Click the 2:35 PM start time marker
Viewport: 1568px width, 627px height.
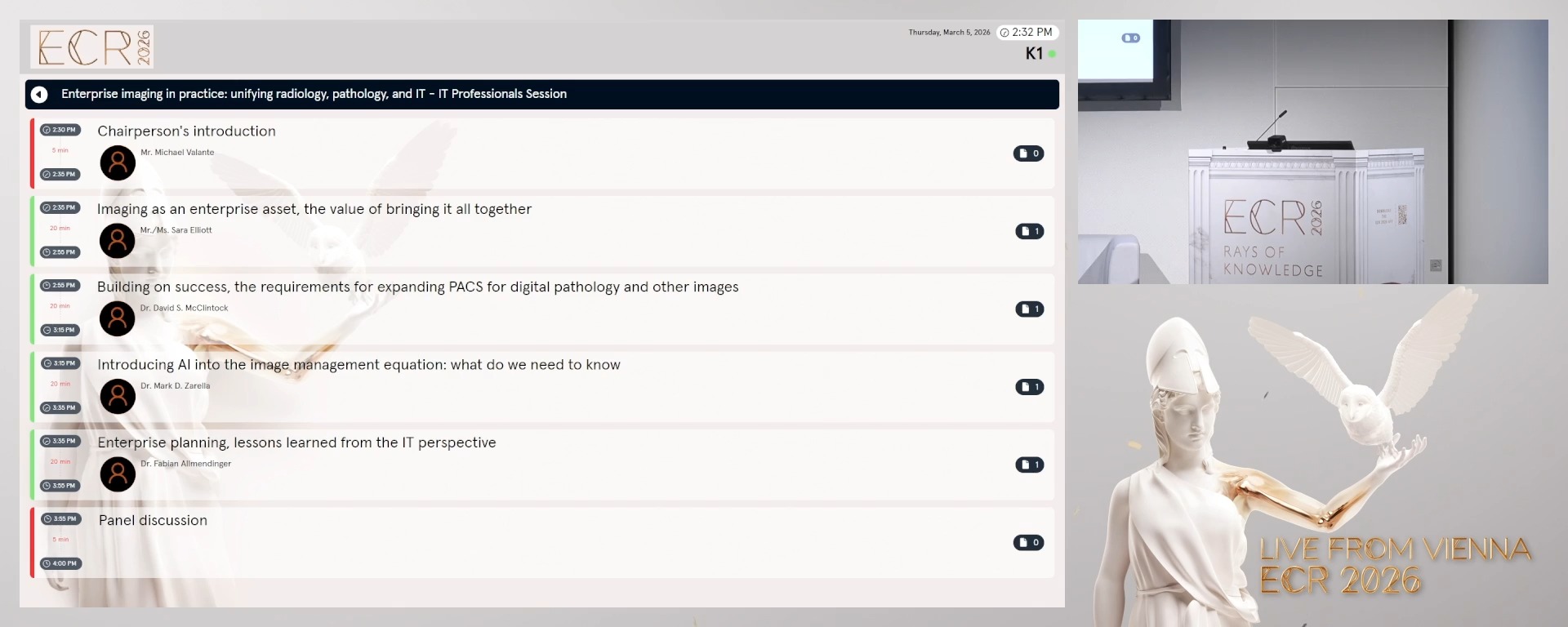60,207
